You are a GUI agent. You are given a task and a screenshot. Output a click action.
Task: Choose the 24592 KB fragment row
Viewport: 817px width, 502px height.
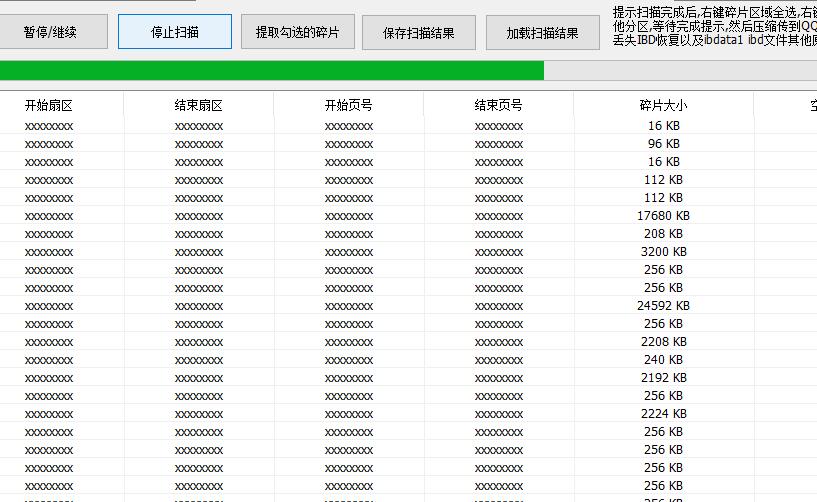[663, 306]
